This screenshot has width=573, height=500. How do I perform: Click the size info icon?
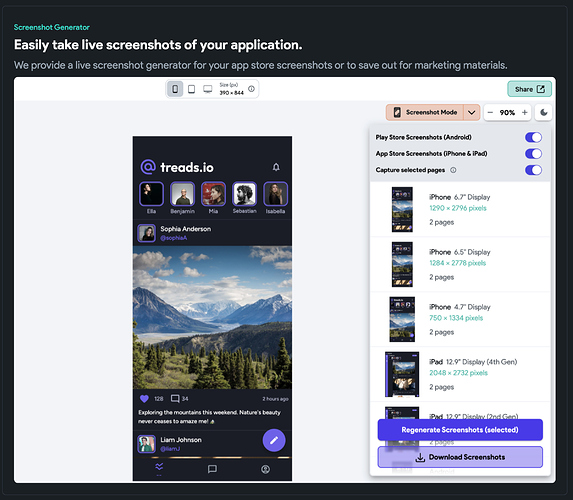point(251,88)
